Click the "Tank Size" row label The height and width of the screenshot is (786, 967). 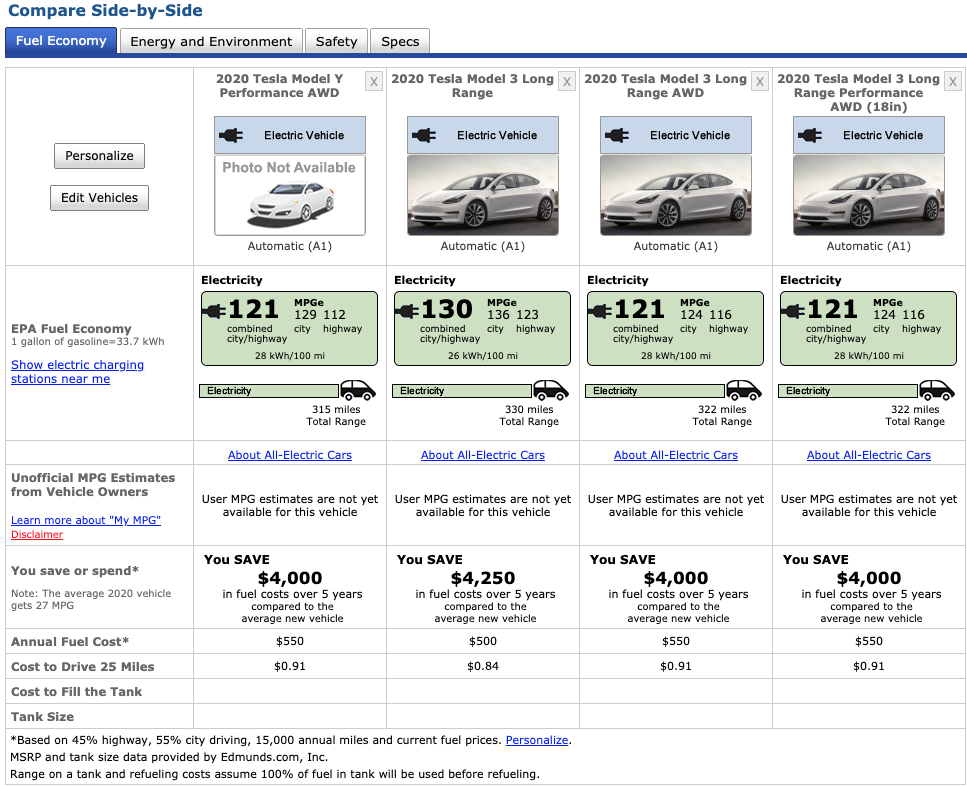(x=43, y=716)
